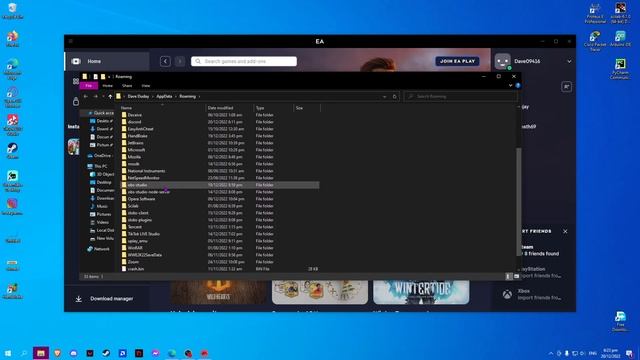The width and height of the screenshot is (640, 360).
Task: Select the Home tab in EA app
Action: pyautogui.click(x=107, y=61)
